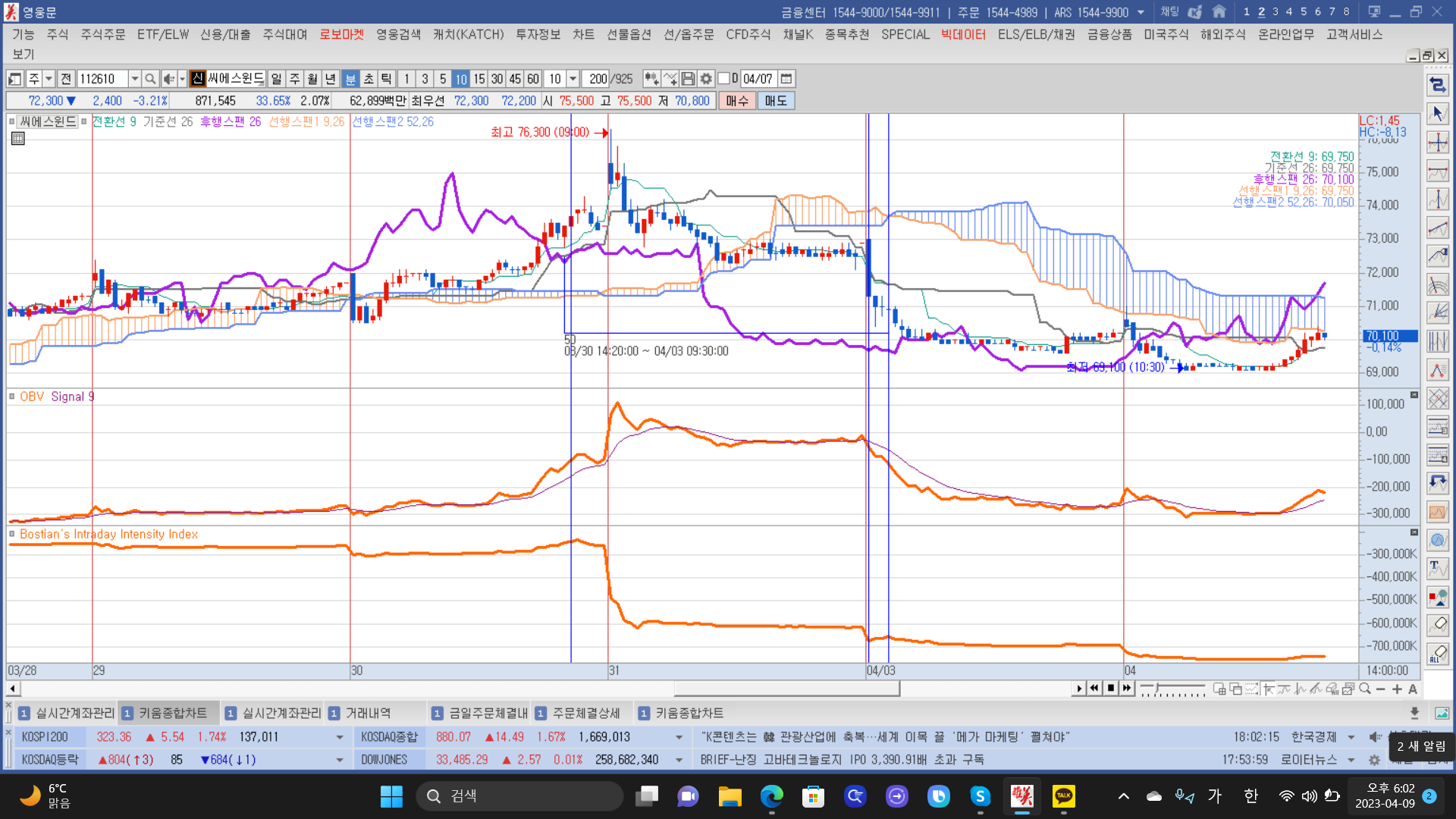Viewport: 1456px width, 819px height.
Task: Expand the stock code 112610 dropdown
Action: [x=134, y=79]
